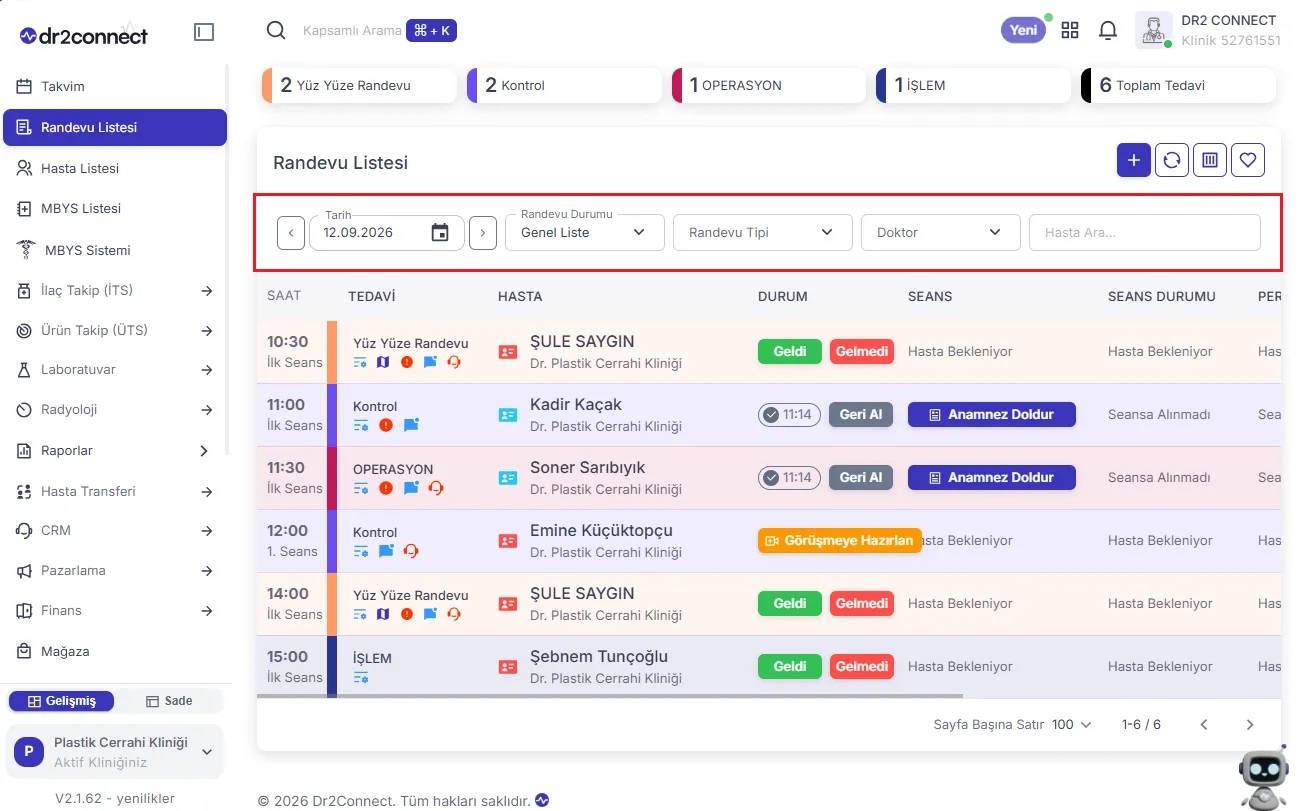This screenshot has width=1301, height=811.
Task: Mark the 10:30 appointment as Geldi
Action: click(x=790, y=351)
